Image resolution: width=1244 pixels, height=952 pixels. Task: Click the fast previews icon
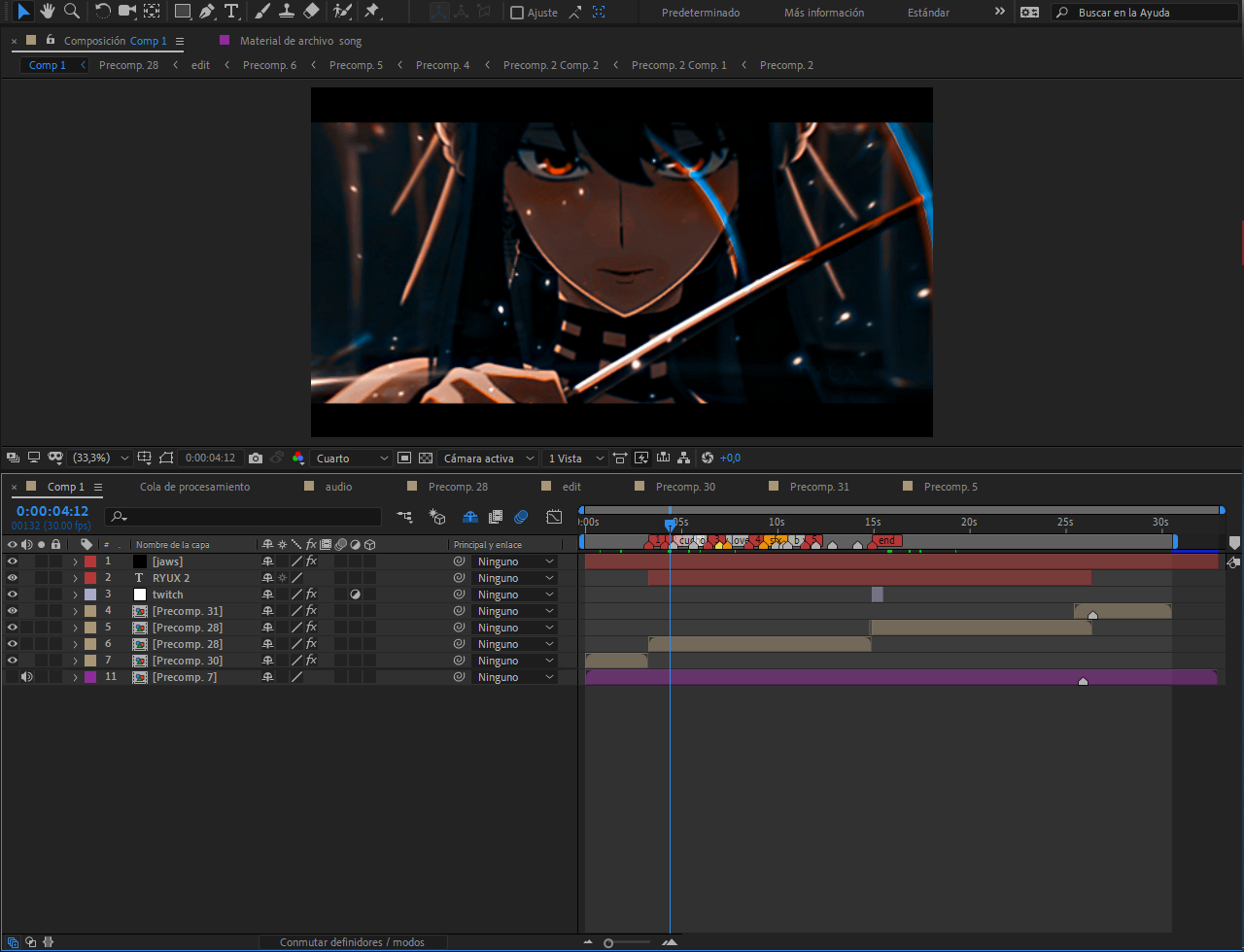[x=641, y=458]
